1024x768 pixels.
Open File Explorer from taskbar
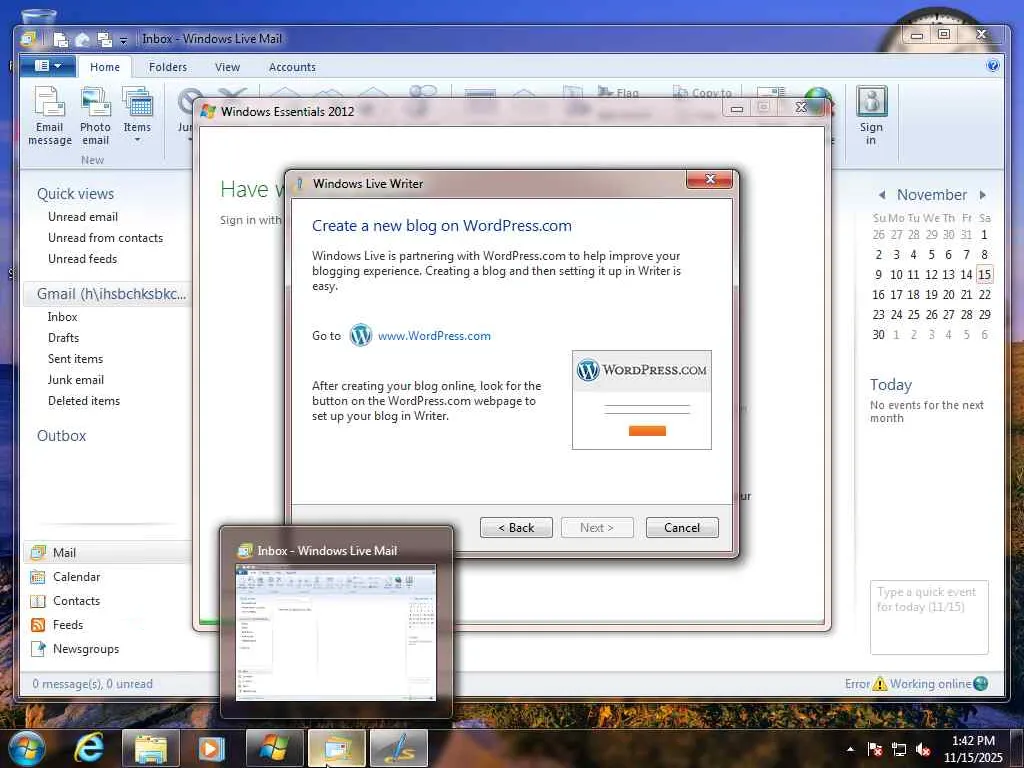click(x=150, y=748)
